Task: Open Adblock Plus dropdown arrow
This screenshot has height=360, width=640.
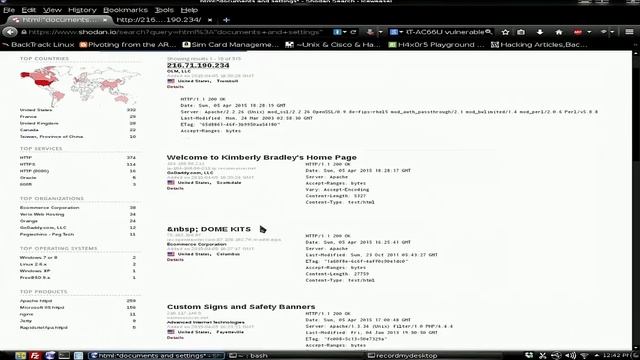Action: coord(589,32)
